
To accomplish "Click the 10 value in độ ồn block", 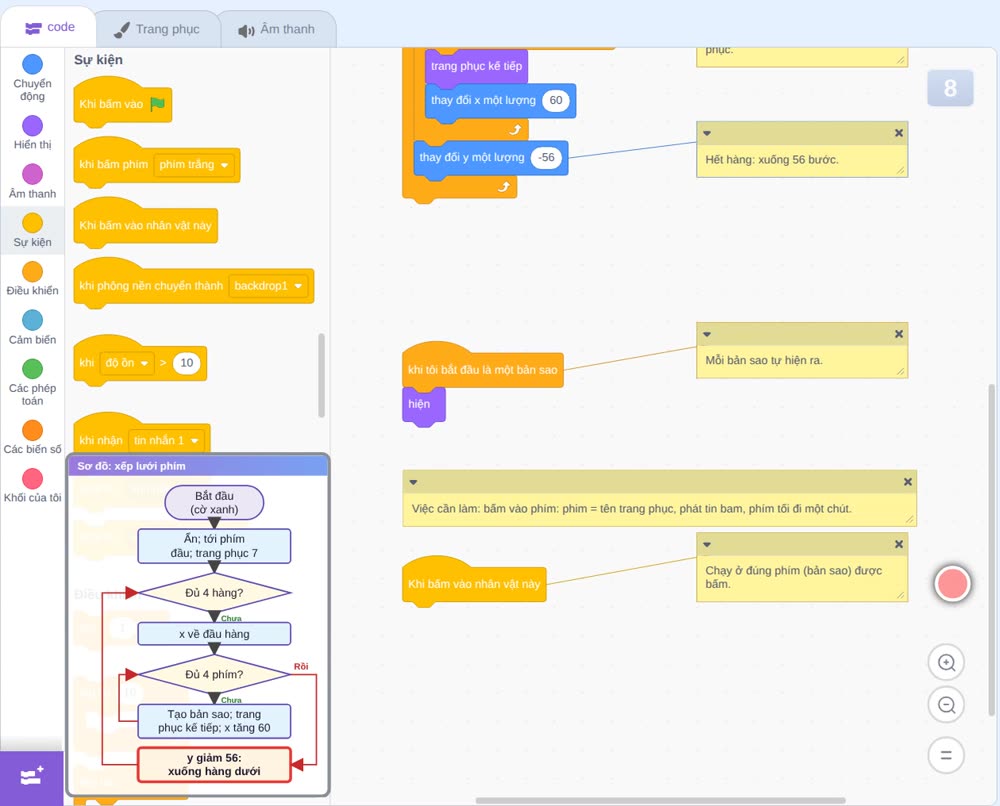I will [186, 363].
